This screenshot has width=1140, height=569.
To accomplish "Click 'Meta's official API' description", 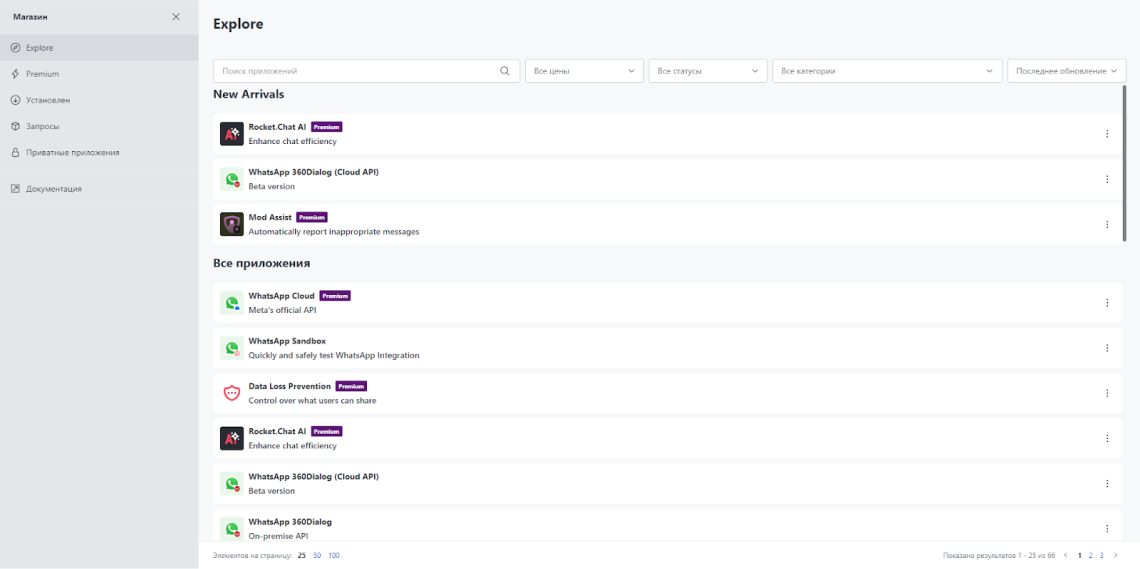I will [282, 310].
